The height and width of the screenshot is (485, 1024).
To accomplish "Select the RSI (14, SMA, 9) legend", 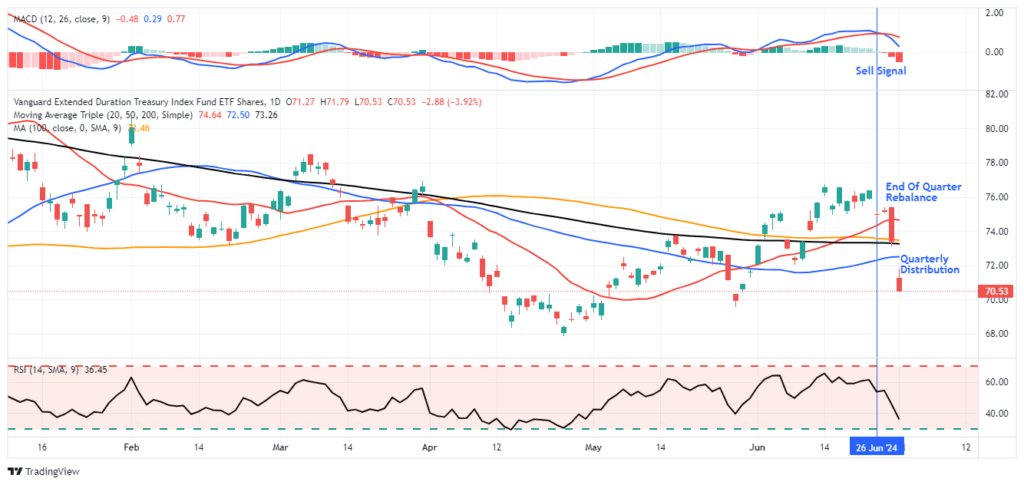I will coord(47,369).
